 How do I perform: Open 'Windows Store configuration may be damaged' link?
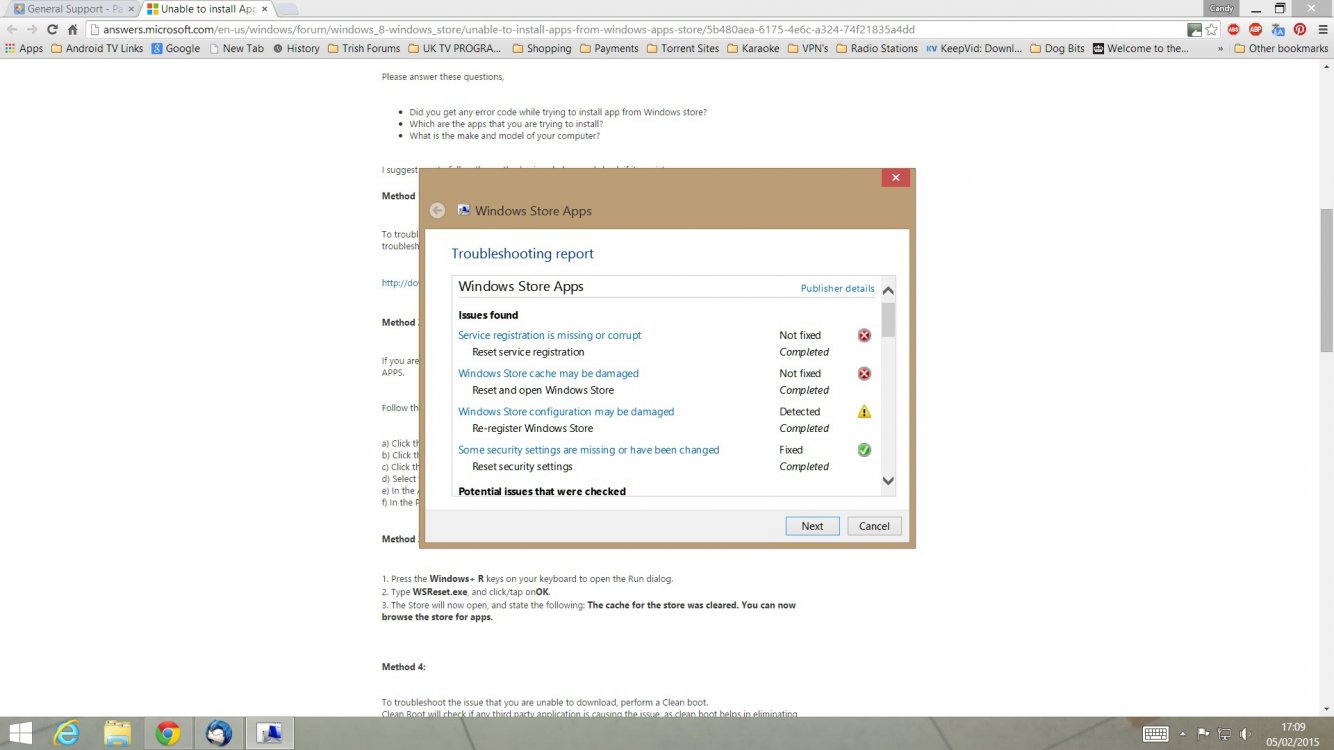coord(566,411)
